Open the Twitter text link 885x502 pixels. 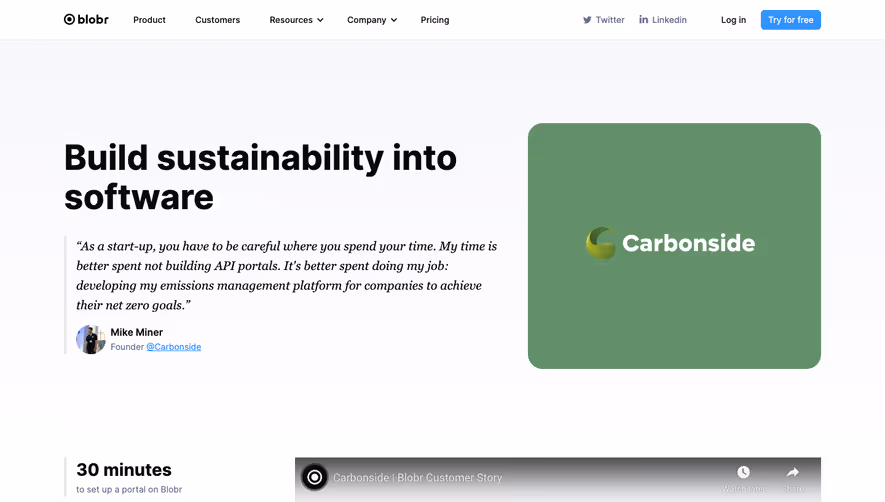click(x=610, y=20)
